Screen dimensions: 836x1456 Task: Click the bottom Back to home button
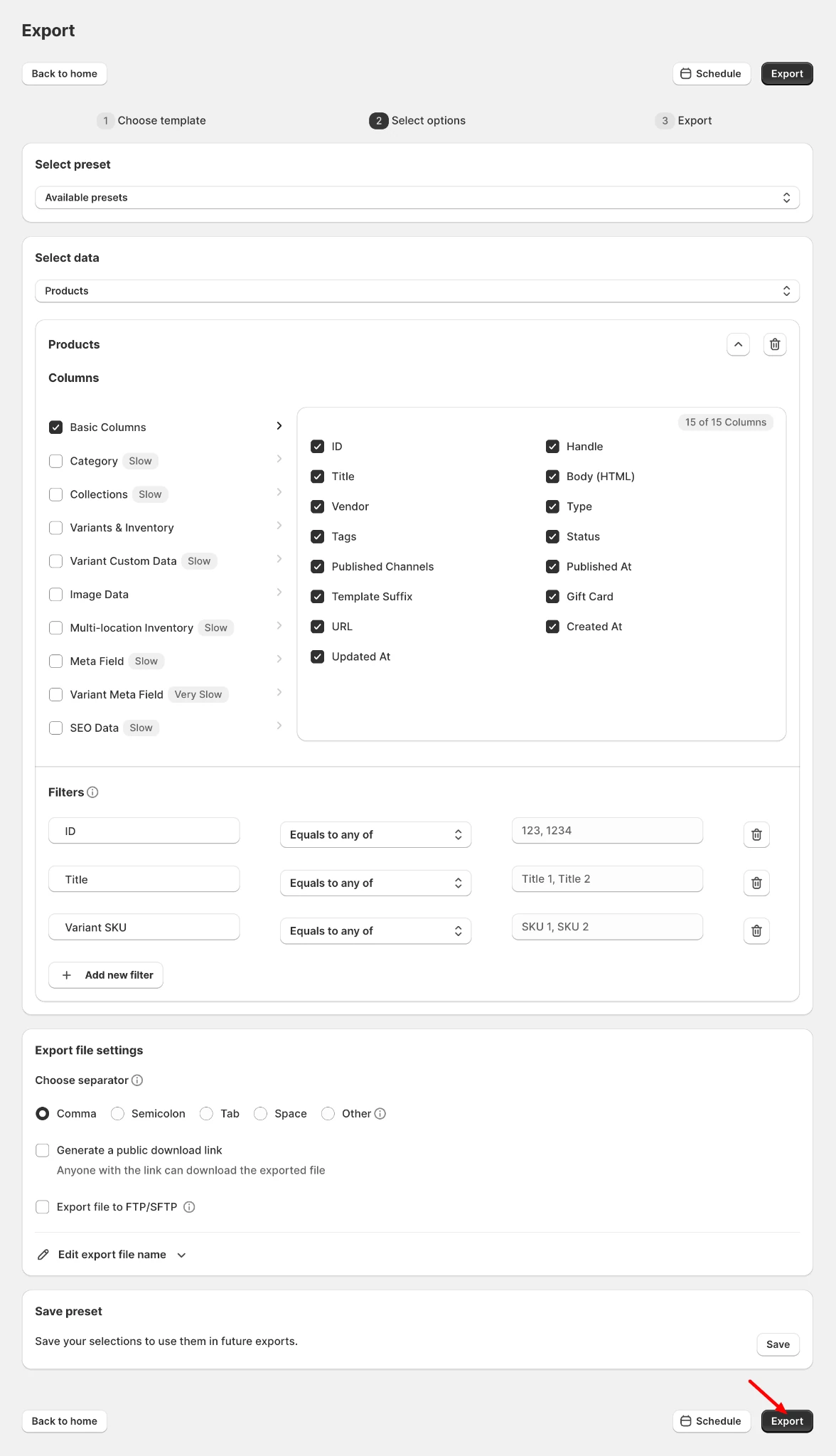(65, 1421)
